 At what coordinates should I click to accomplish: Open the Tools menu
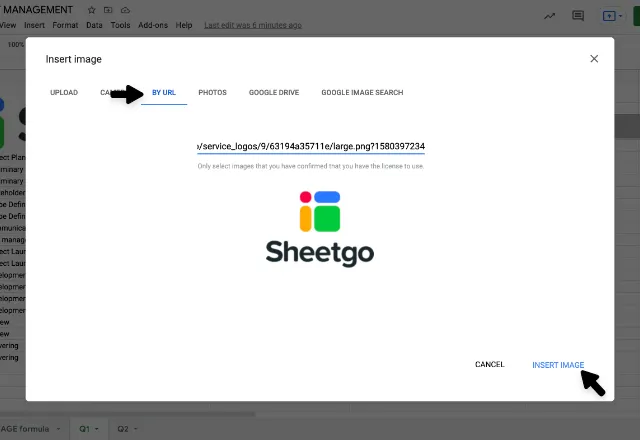[120, 25]
